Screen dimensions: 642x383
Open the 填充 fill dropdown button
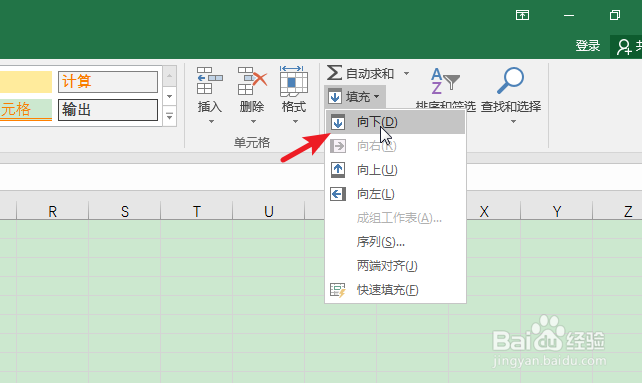pyautogui.click(x=355, y=97)
